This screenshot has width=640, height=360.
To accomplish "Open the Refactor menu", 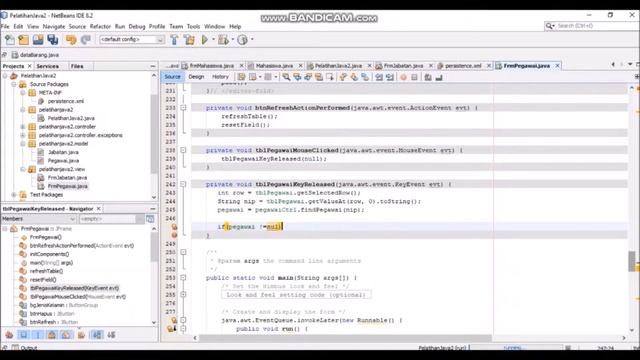I will tap(100, 27).
